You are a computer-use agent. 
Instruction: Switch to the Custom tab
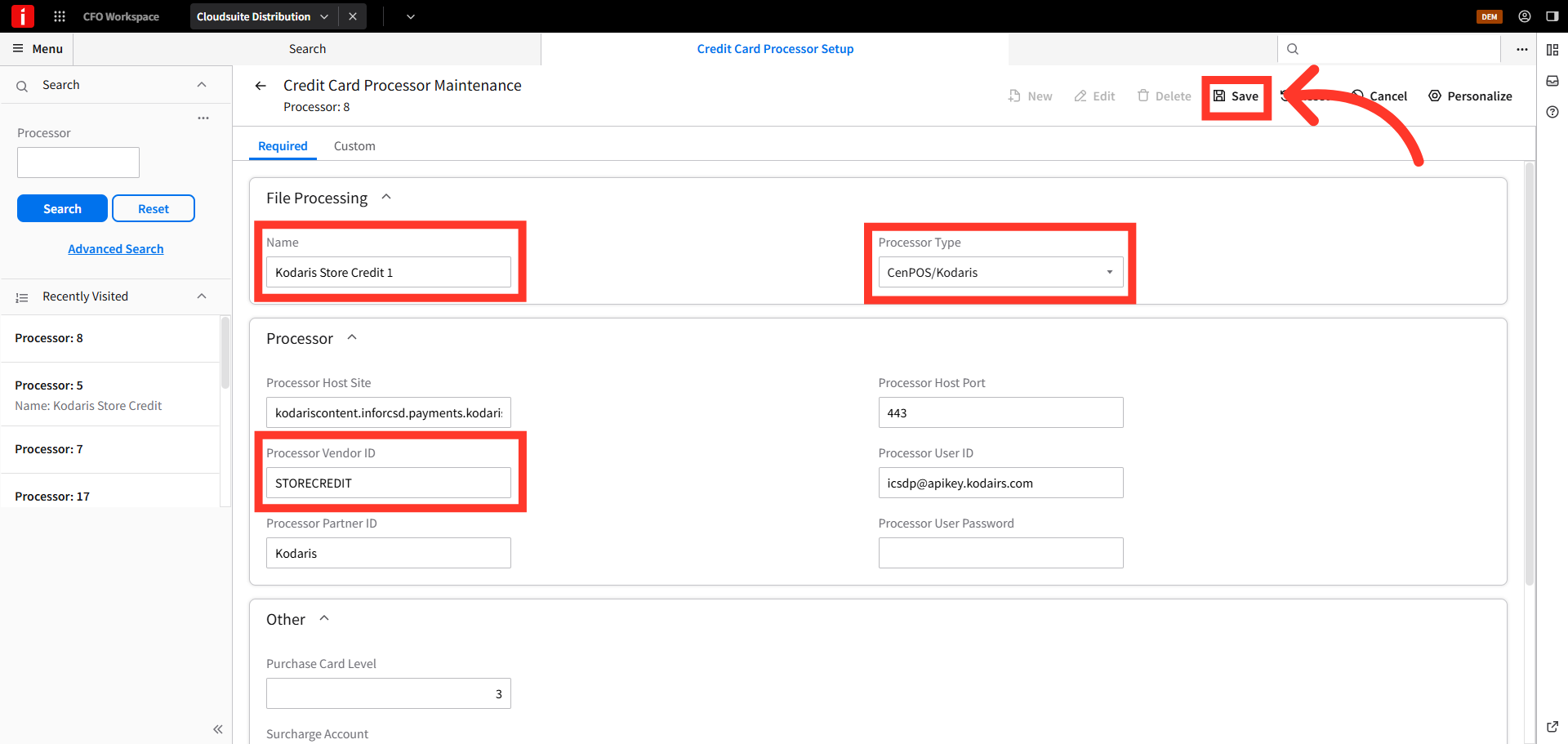click(x=354, y=146)
